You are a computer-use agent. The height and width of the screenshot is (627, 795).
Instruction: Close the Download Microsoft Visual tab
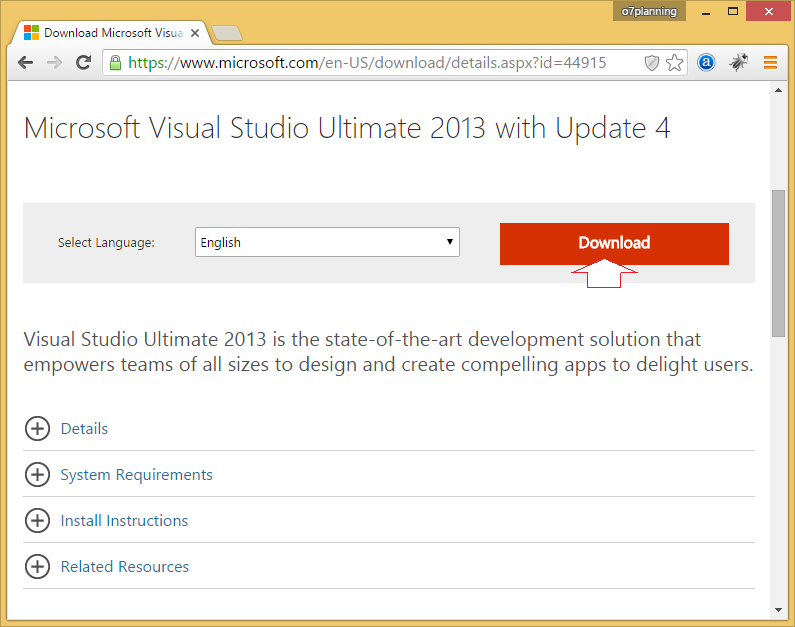(195, 33)
